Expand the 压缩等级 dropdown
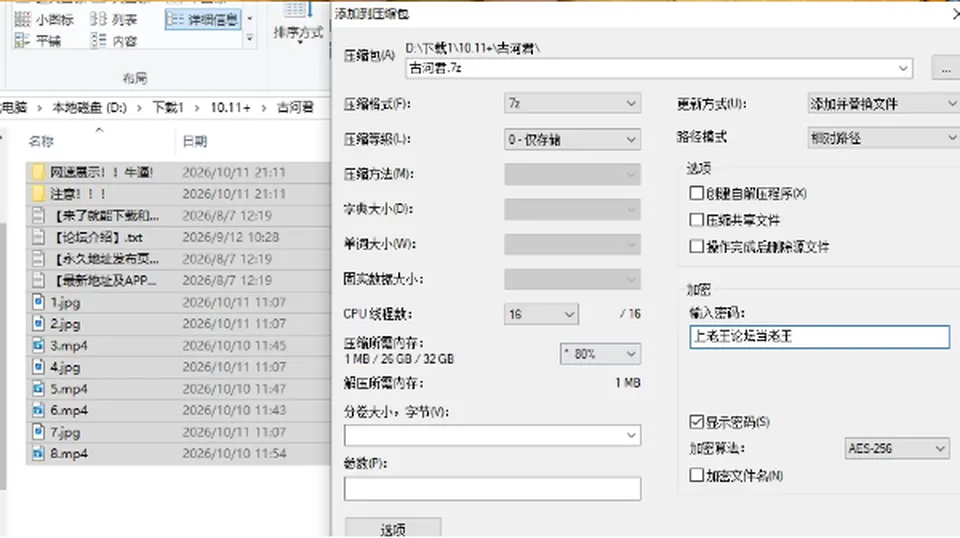The width and height of the screenshot is (960, 538). pos(572,140)
